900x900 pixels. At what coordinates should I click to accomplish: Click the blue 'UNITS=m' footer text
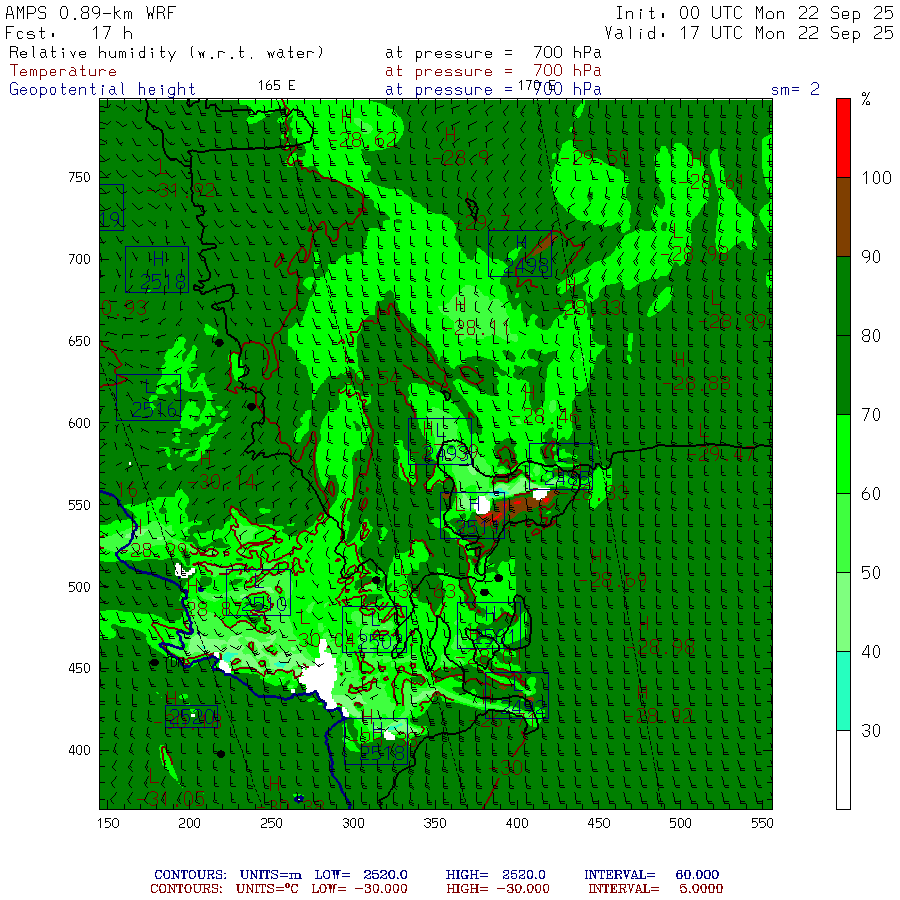[x=270, y=875]
